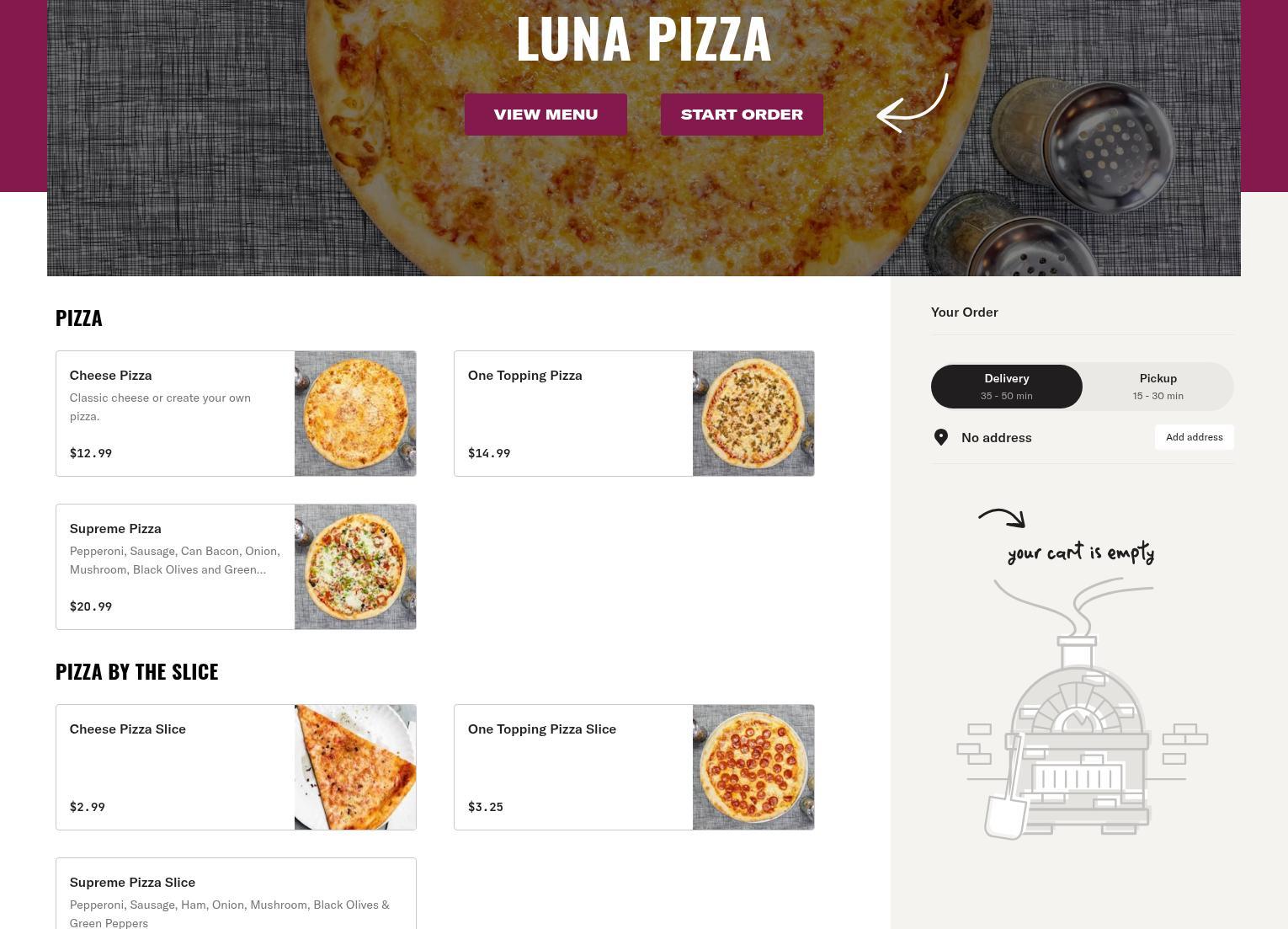1288x929 pixels.
Task: Click the Pizza By The Slice heading
Action: click(x=136, y=671)
